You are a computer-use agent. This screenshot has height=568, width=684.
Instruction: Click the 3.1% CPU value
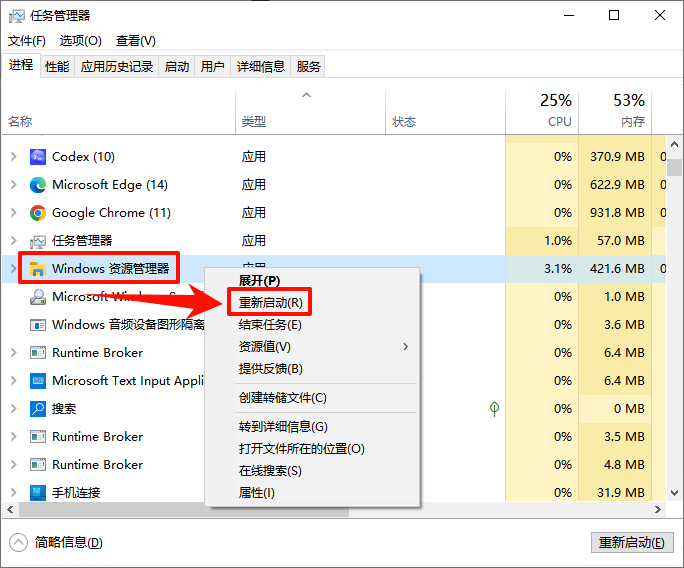[x=558, y=269]
